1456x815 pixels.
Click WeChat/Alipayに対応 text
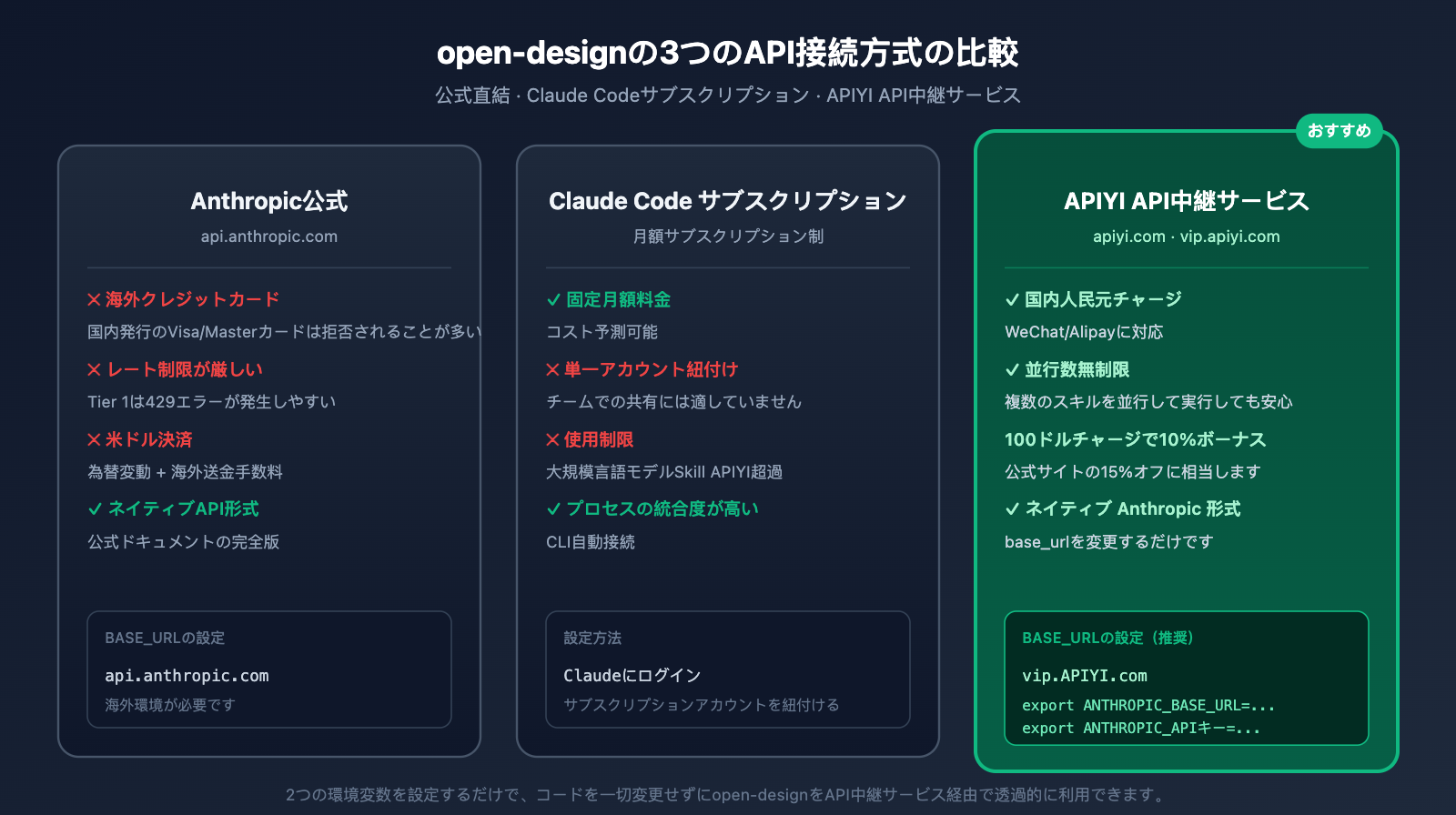[1084, 332]
